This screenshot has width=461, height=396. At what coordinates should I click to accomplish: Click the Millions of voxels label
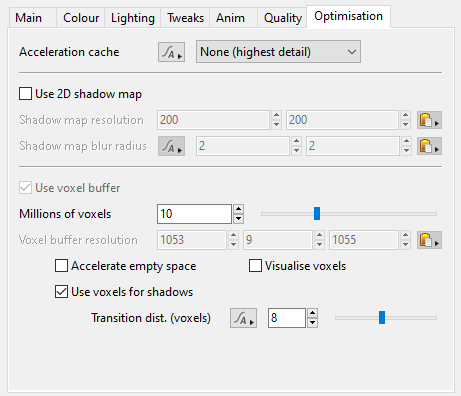(65, 214)
